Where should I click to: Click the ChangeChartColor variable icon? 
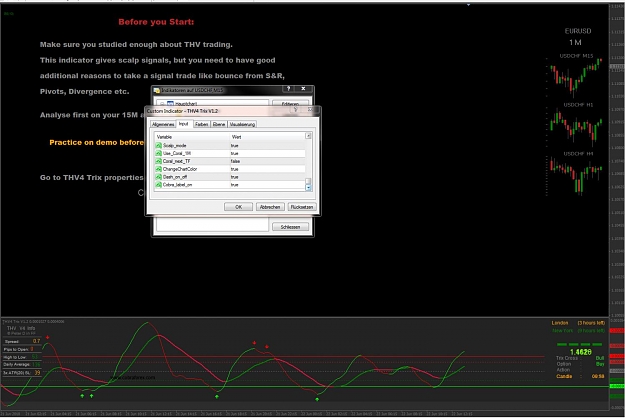point(158,169)
